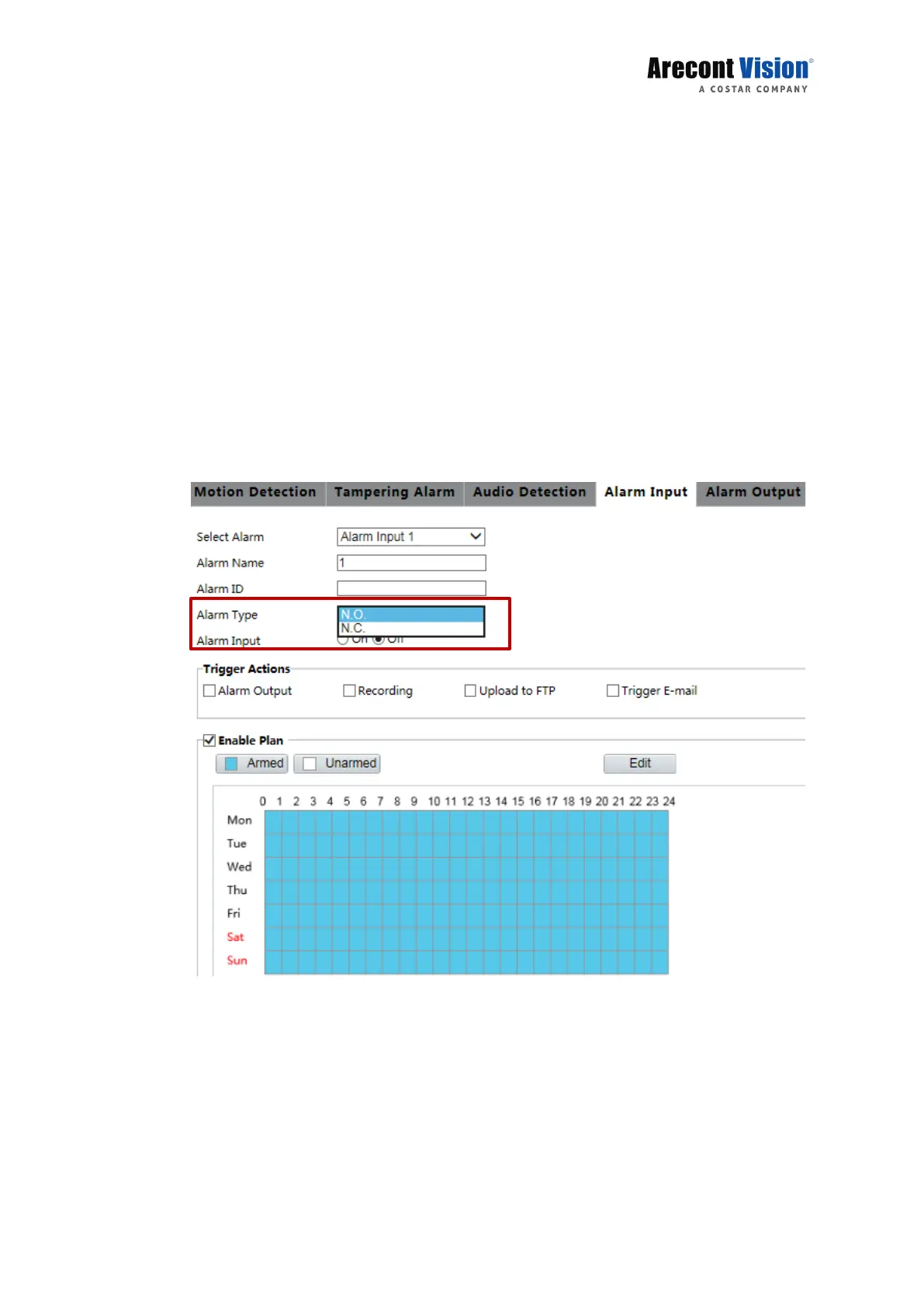Tick the Recording checkbox
This screenshot has width=924, height=1307.
(349, 691)
